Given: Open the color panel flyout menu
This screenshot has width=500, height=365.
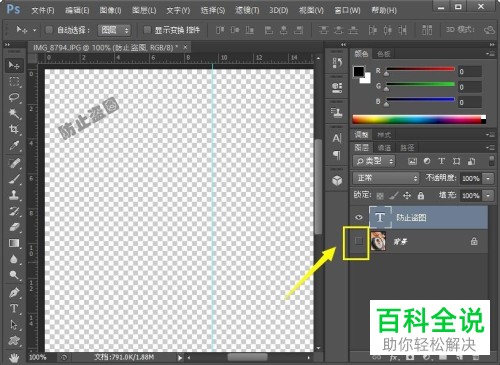Looking at the screenshot, I should click(x=490, y=53).
